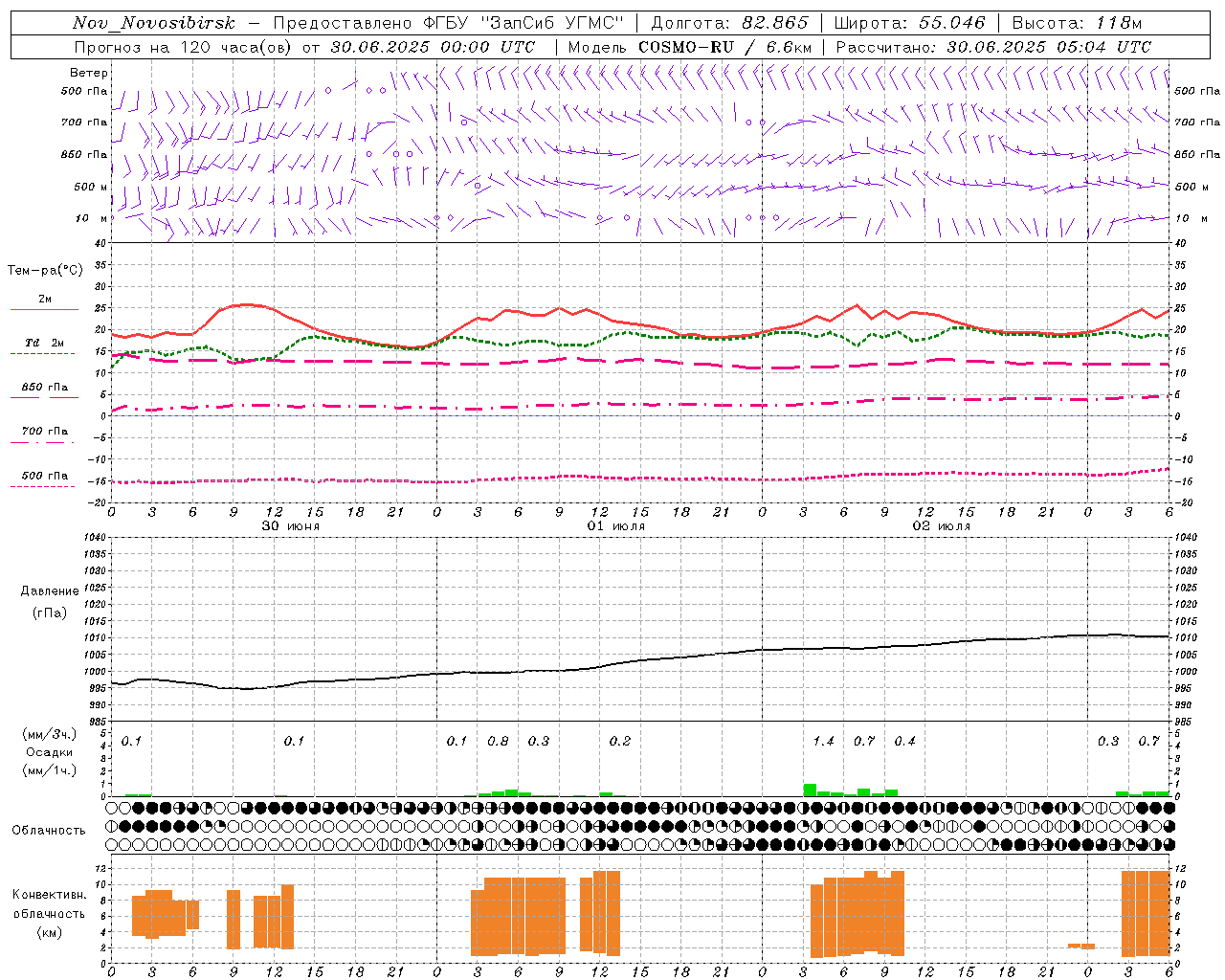The height and width of the screenshot is (980, 1225).
Task: Click the 'Модель COSMO-RU / 6.6км' text
Action: click(x=690, y=47)
